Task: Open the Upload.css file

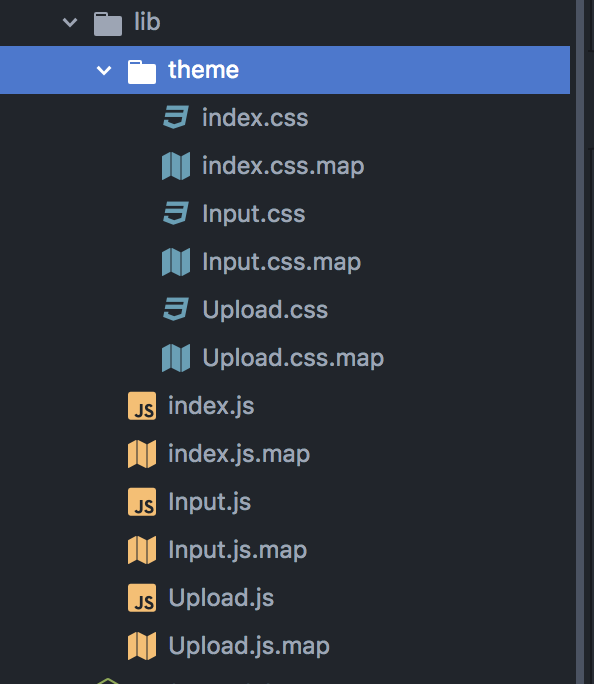Action: (x=265, y=310)
